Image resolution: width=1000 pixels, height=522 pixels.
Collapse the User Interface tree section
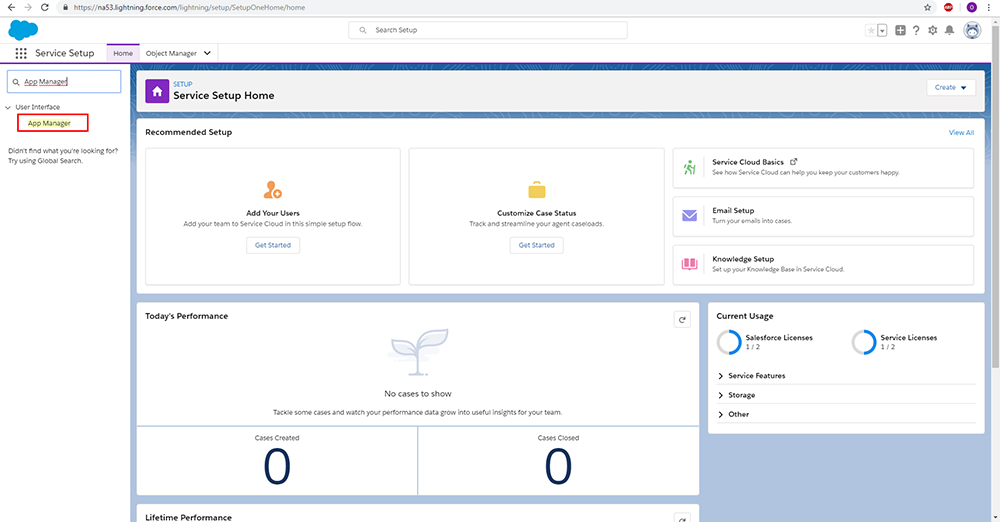(x=8, y=107)
